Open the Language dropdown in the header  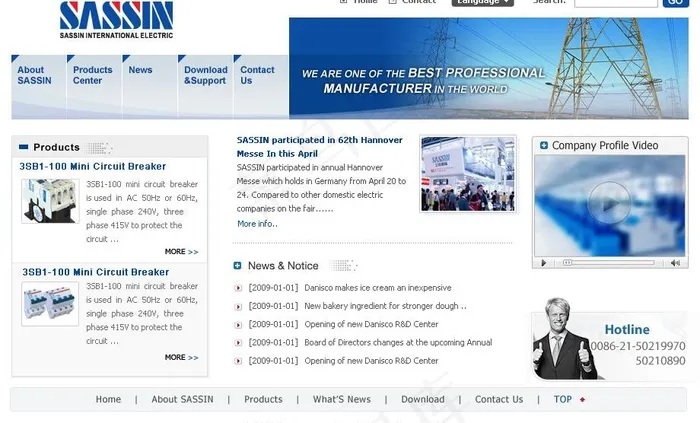pos(482,2)
